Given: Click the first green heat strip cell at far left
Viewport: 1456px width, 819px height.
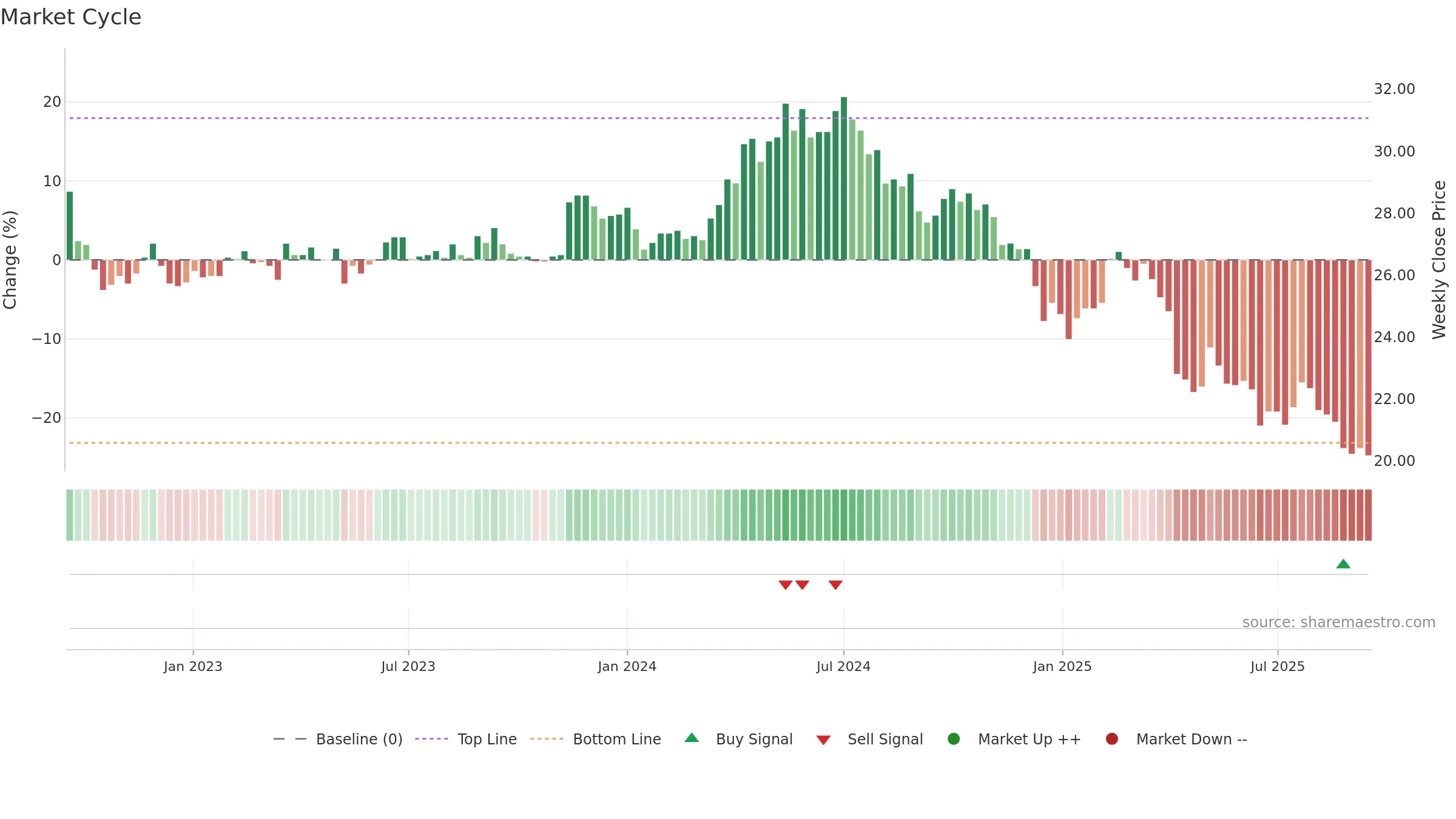Looking at the screenshot, I should click(x=70, y=515).
